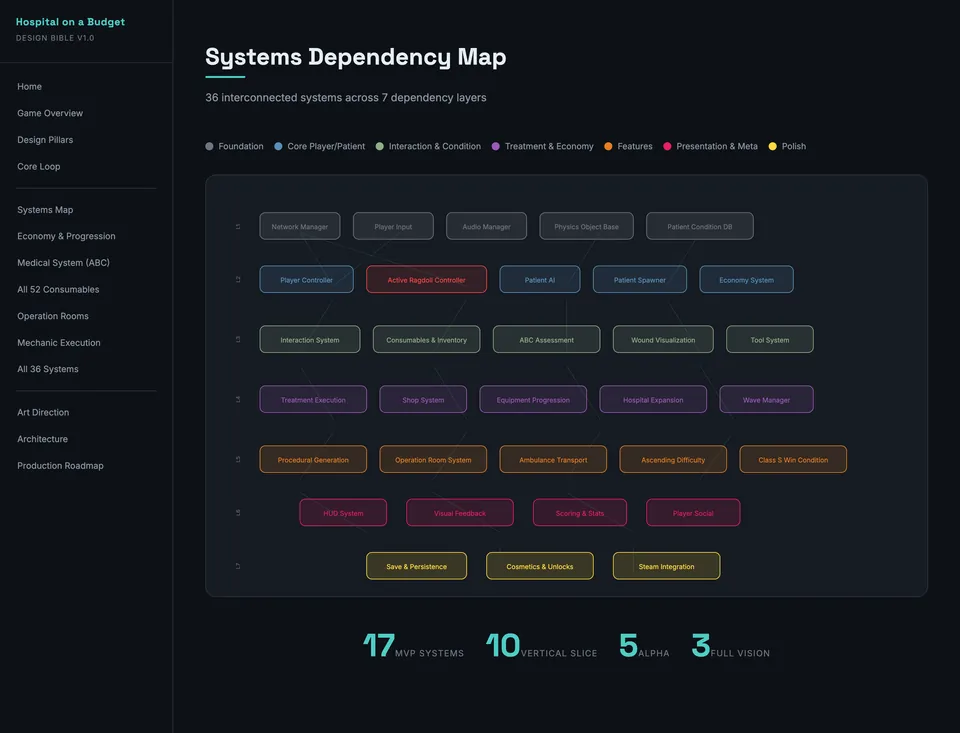Click the Class S Win Condition node
Image resolution: width=960 pixels, height=733 pixels.
click(x=793, y=460)
